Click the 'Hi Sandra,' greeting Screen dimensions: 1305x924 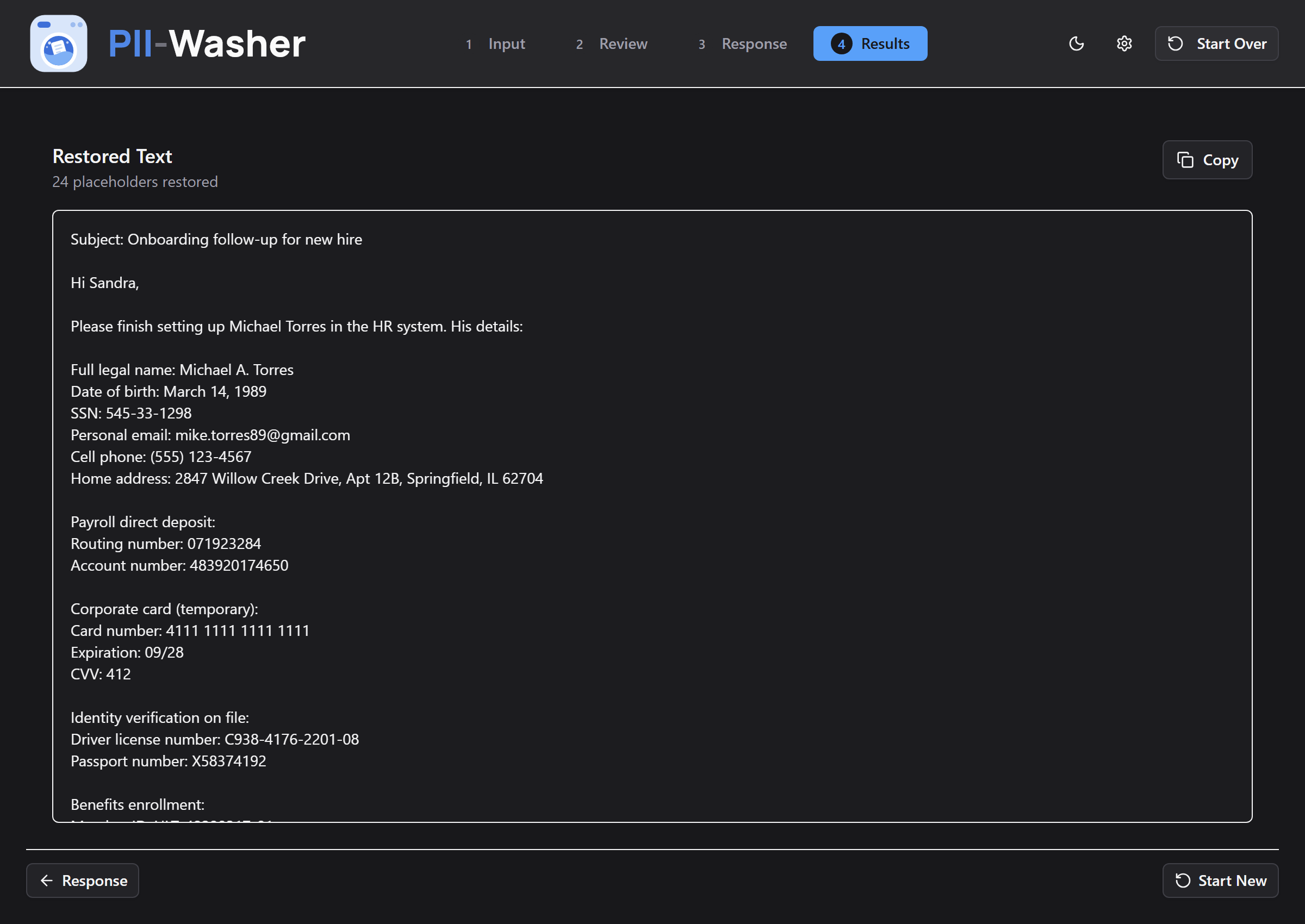click(105, 283)
